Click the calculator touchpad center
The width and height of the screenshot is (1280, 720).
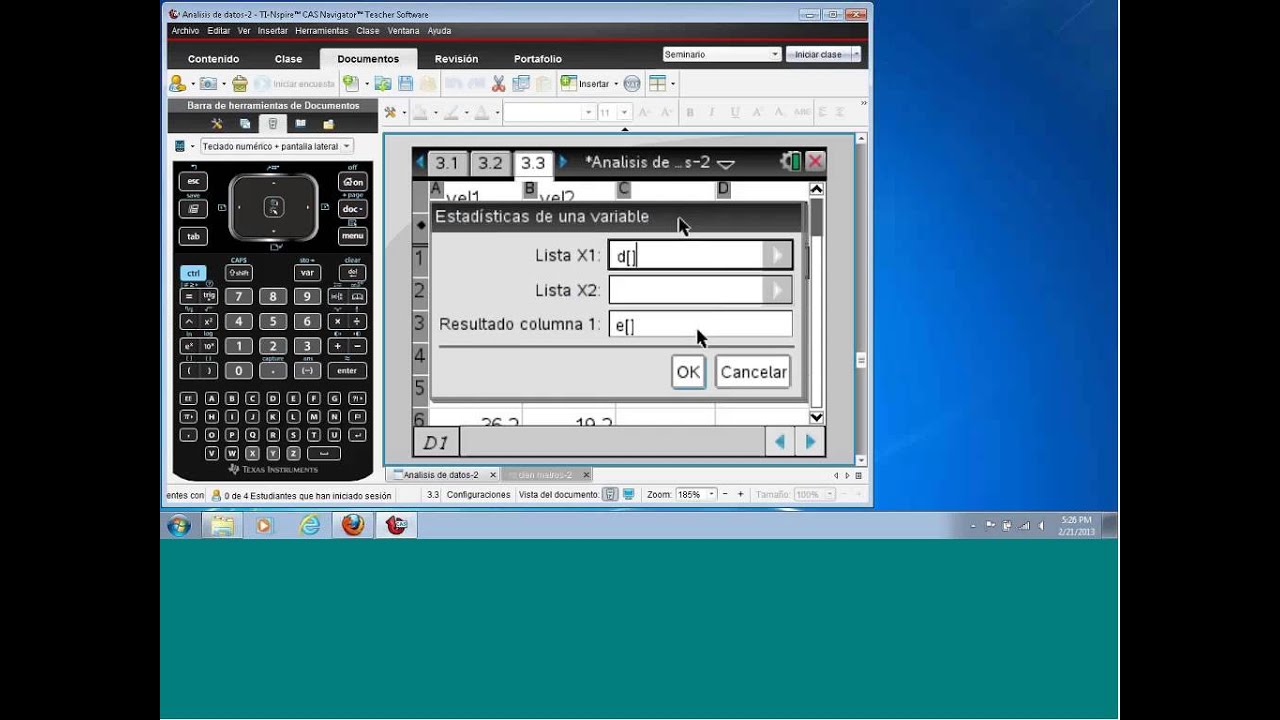pos(273,207)
